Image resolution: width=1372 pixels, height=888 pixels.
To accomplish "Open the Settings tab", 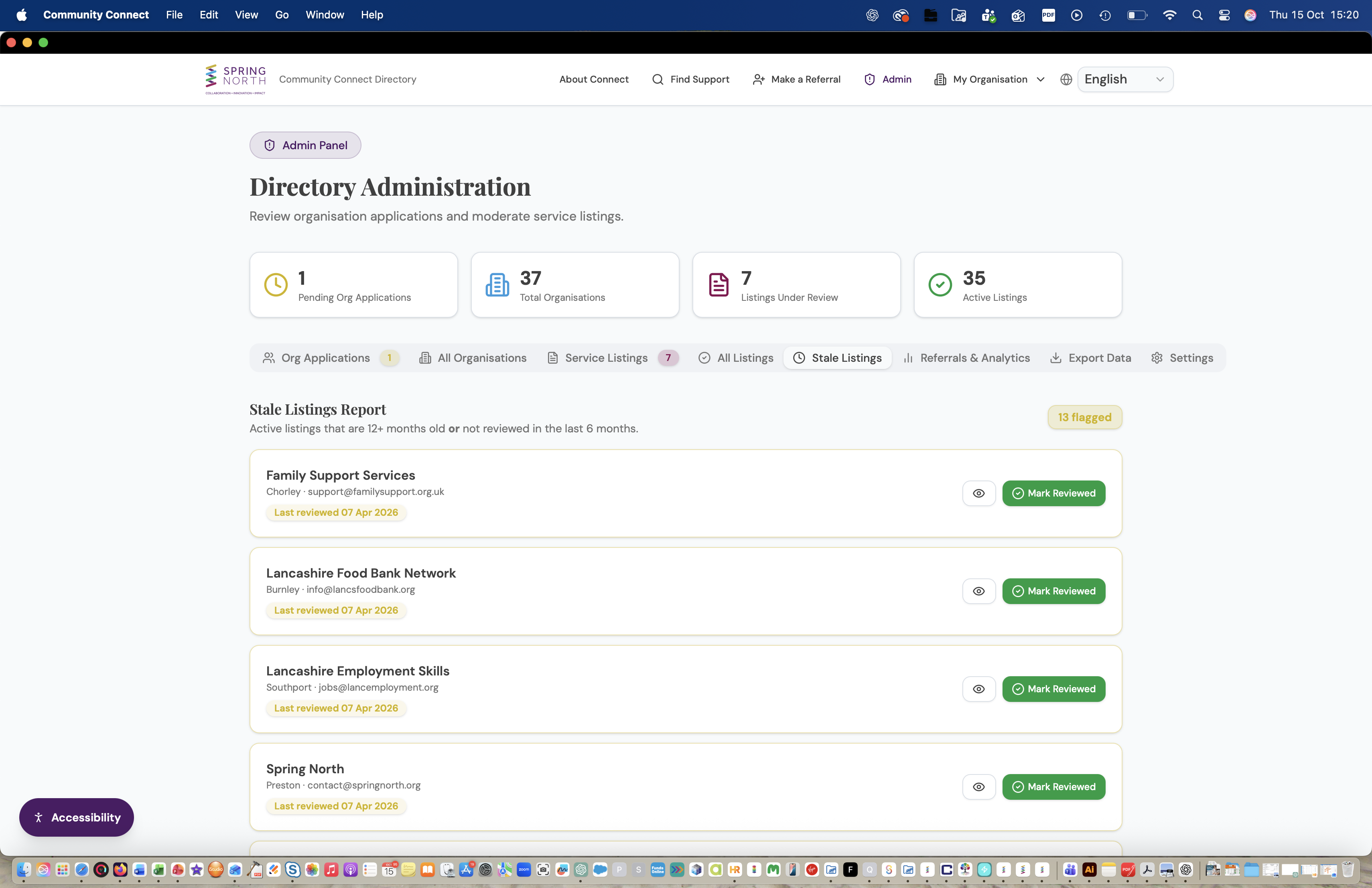I will (1182, 358).
